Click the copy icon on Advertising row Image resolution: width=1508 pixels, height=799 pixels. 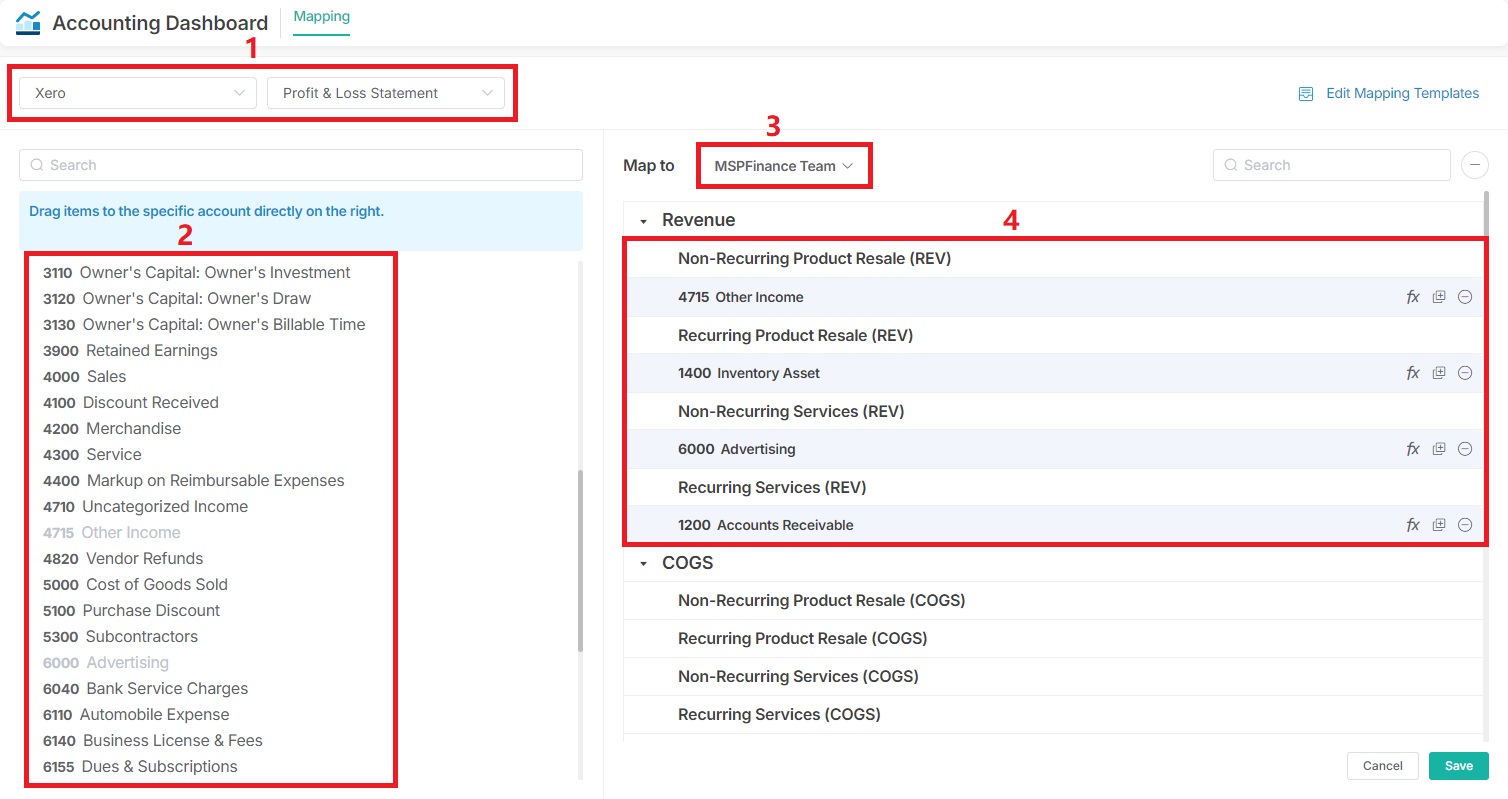(x=1439, y=449)
